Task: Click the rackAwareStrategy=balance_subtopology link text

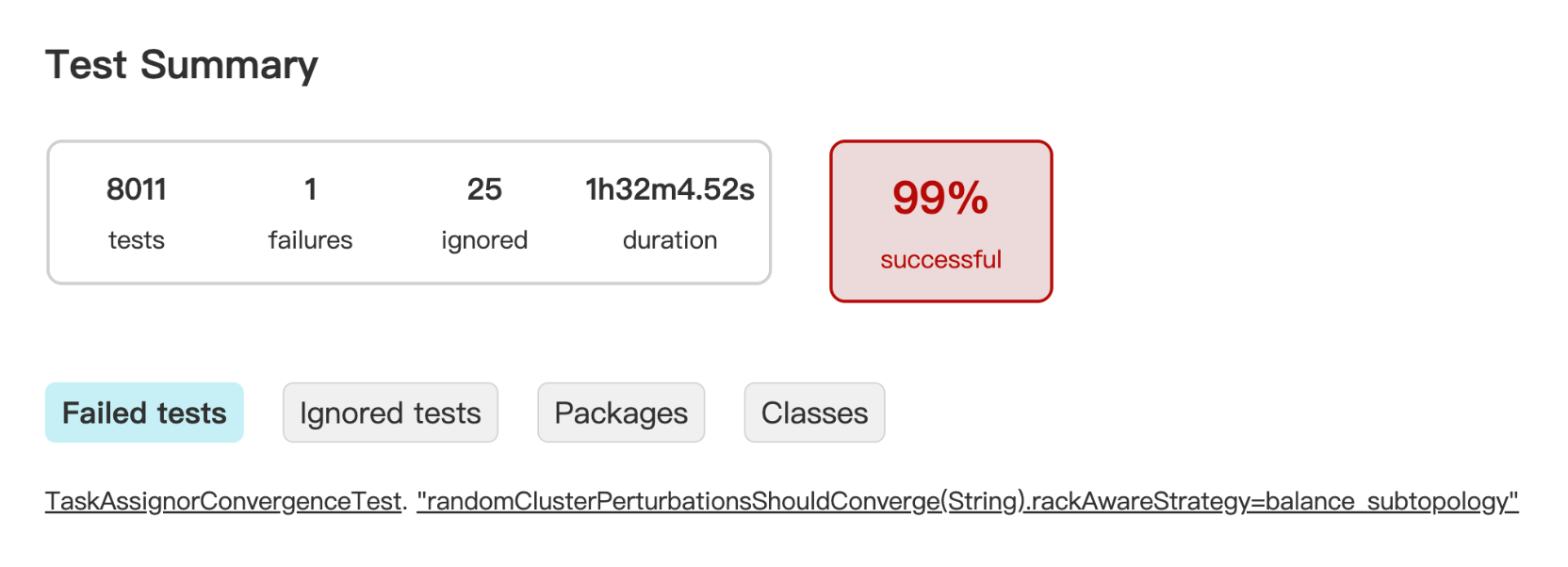Action: pos(1272,501)
